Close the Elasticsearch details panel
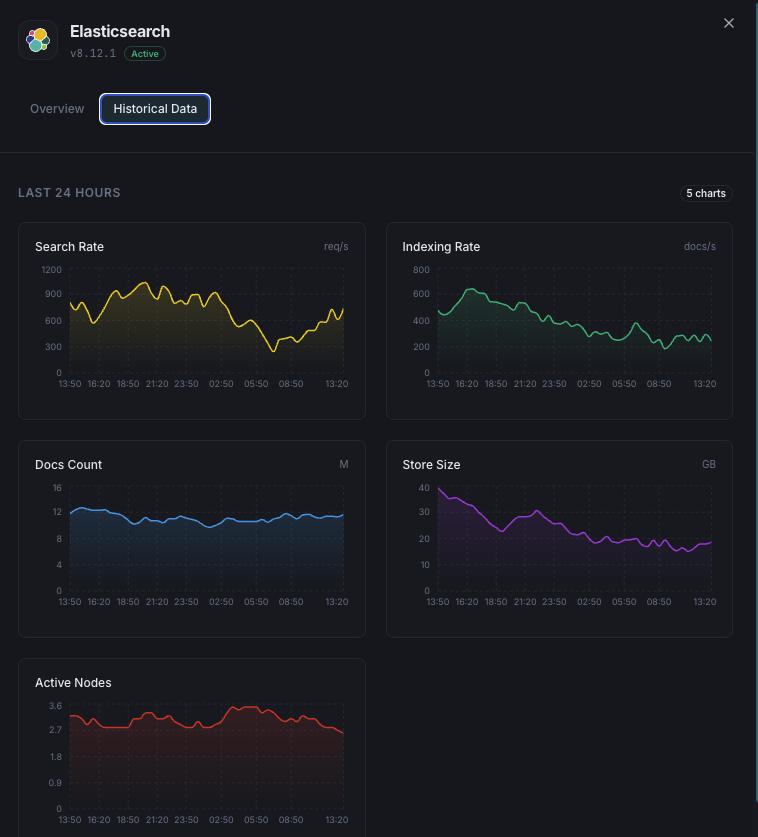Screen dimensions: 758x837 (x=729, y=22)
